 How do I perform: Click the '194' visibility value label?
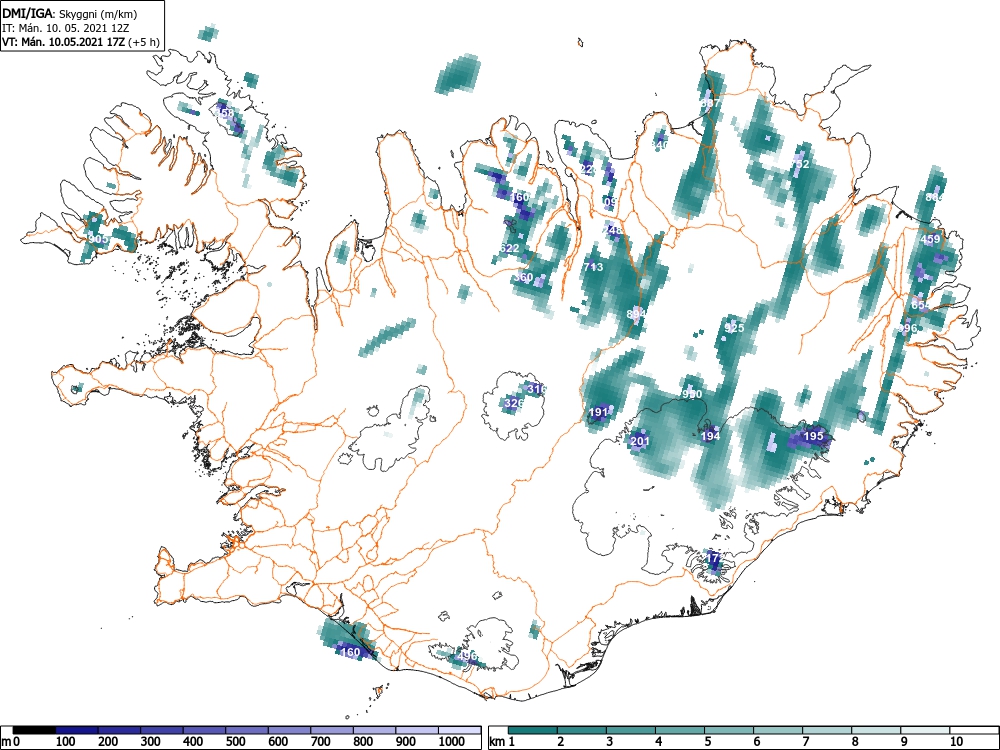point(710,436)
